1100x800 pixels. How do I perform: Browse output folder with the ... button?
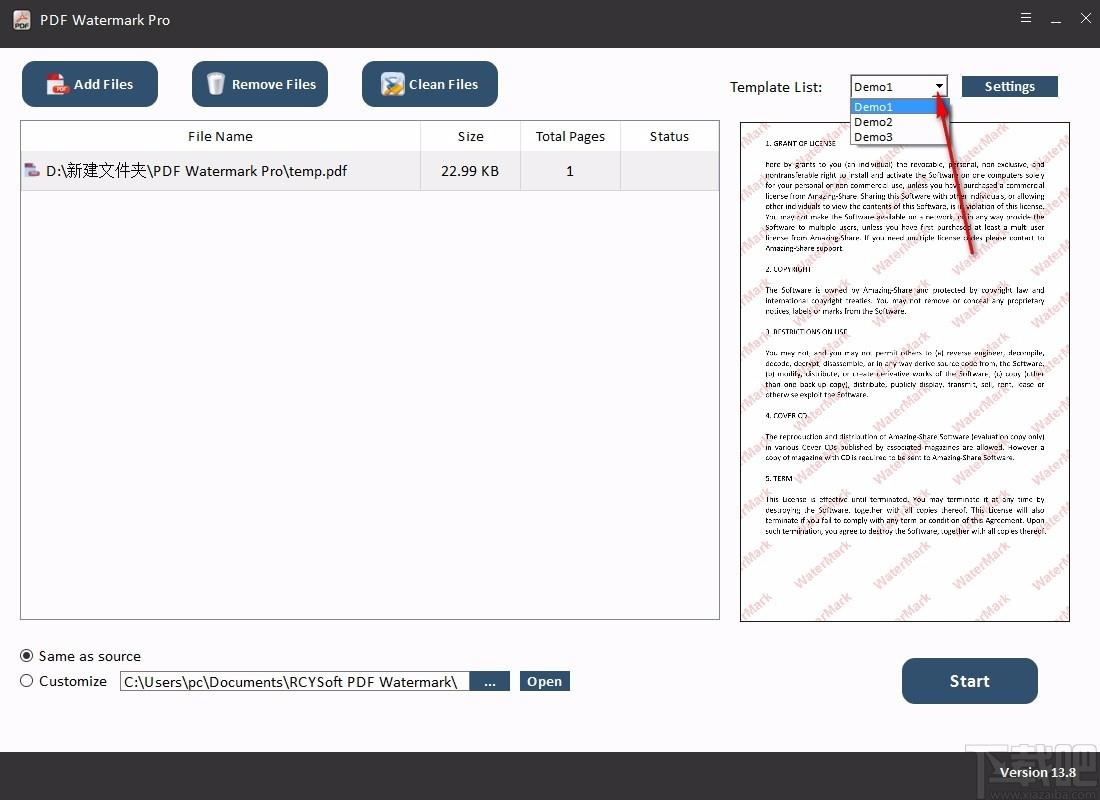click(490, 681)
